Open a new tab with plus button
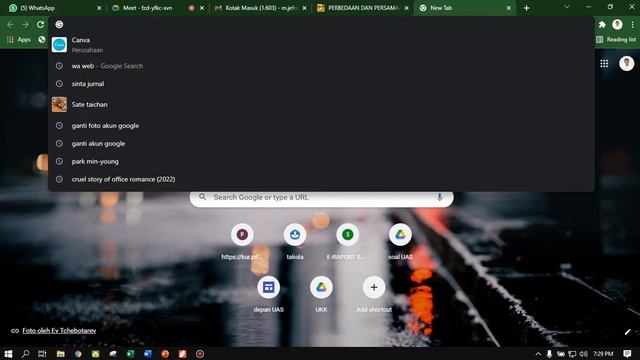Screen dimensions: 640x360 tap(527, 8)
